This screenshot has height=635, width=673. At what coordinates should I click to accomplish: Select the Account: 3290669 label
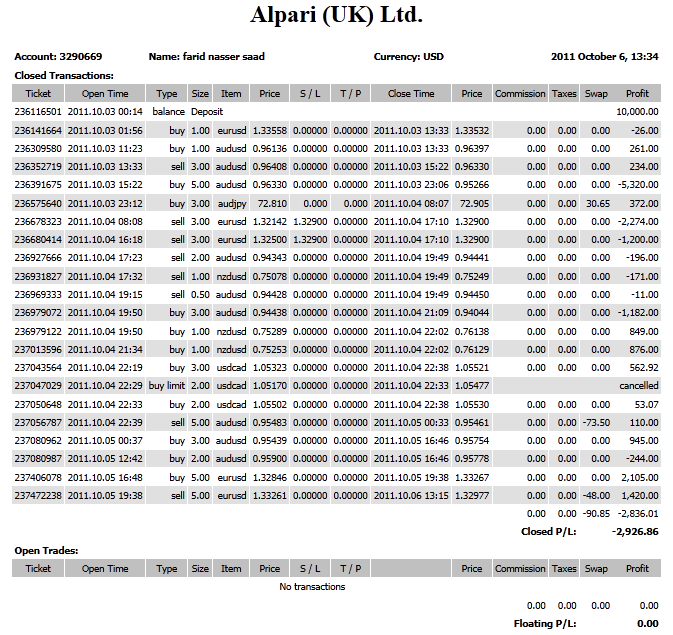point(58,57)
